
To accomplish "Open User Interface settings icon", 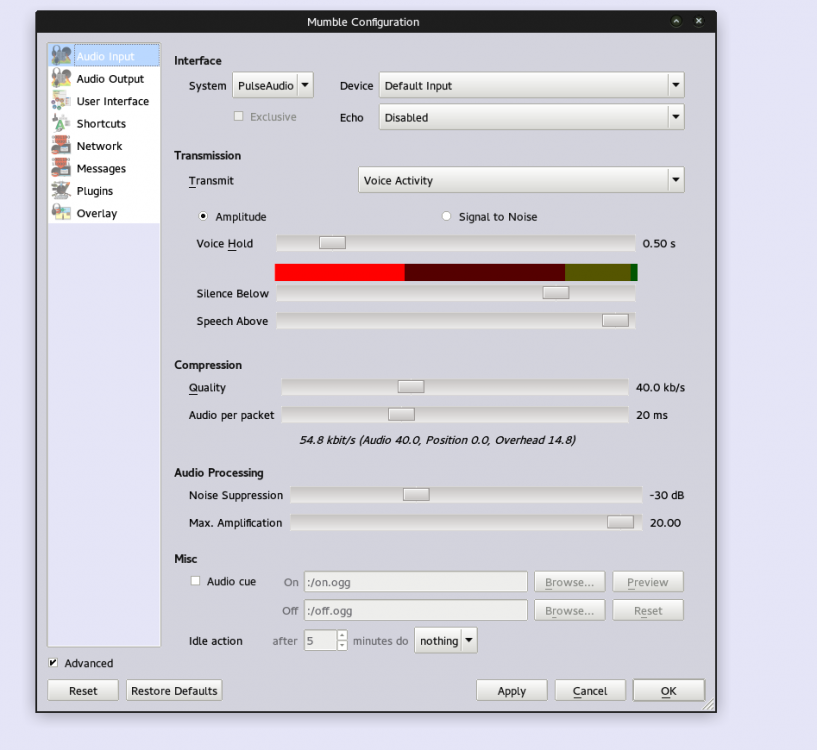I will click(x=60, y=101).
